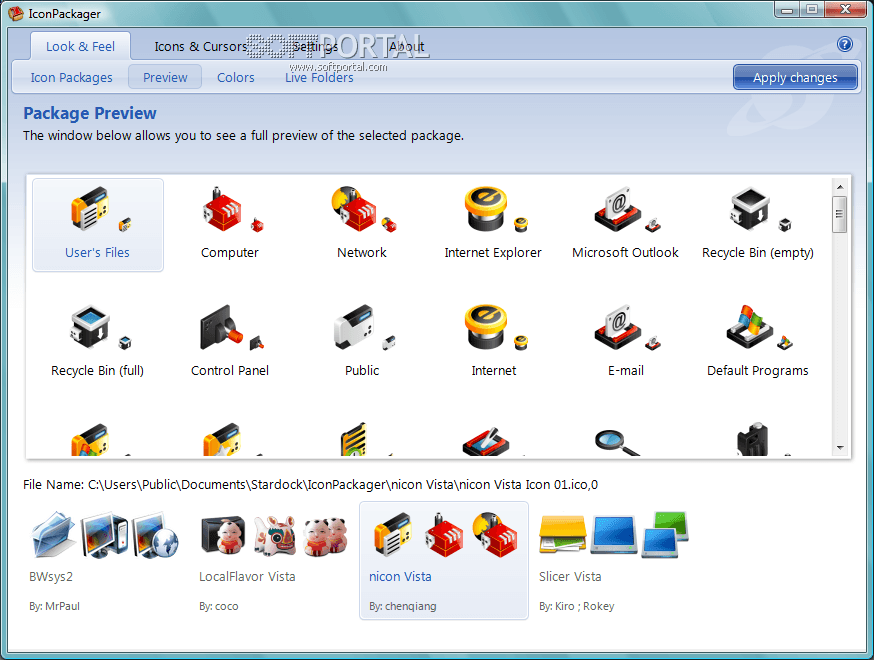Select the Recycle Bin (full) icon

click(x=98, y=342)
